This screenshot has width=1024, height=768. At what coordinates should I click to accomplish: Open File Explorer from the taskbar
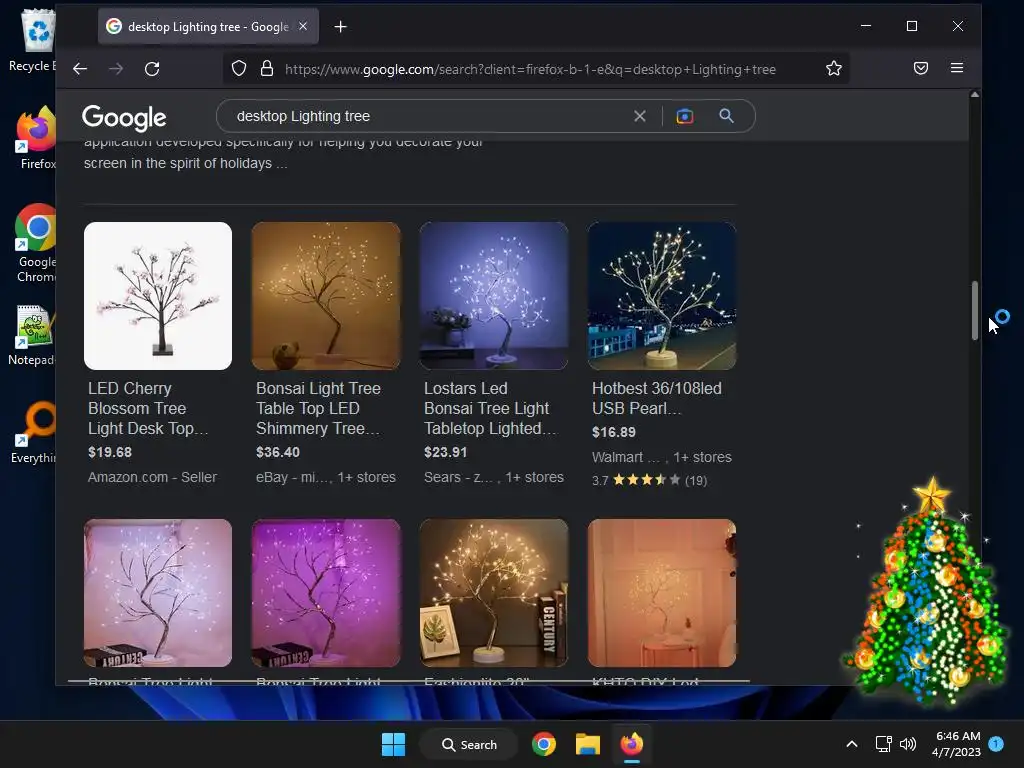(x=588, y=744)
